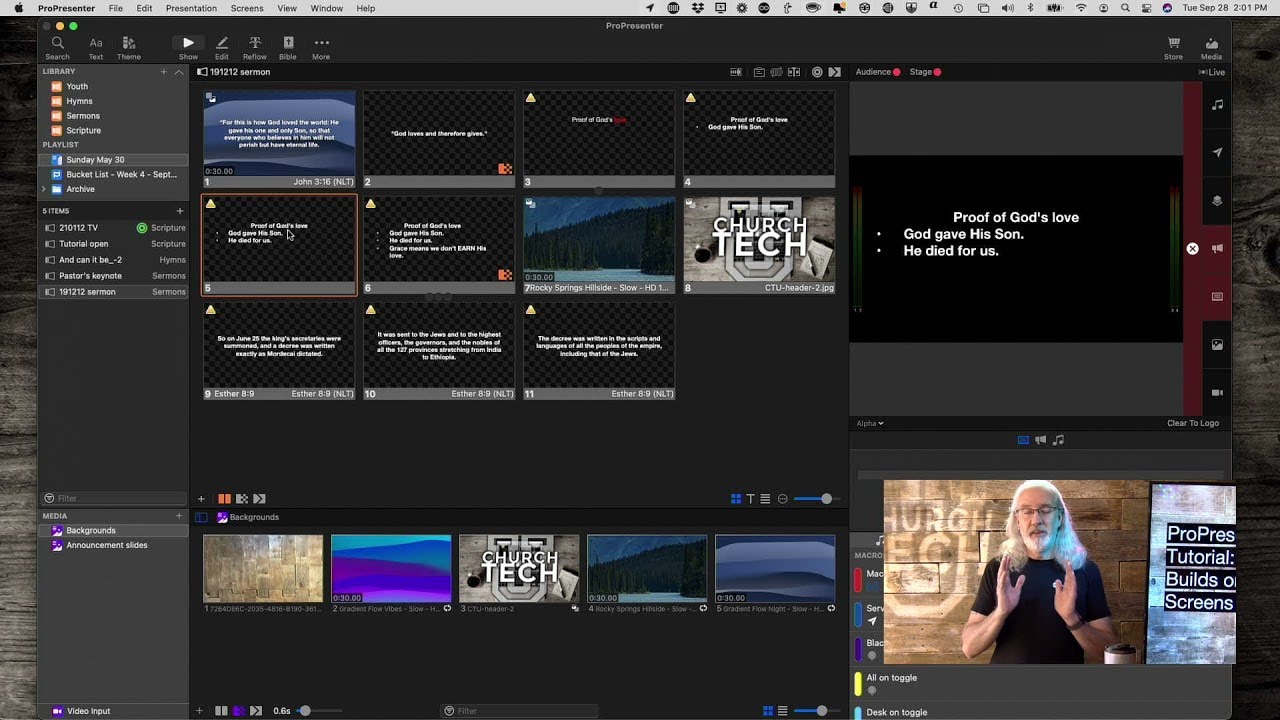Screen dimensions: 1280x720
Task: Open the Screens menu
Action: [x=247, y=8]
